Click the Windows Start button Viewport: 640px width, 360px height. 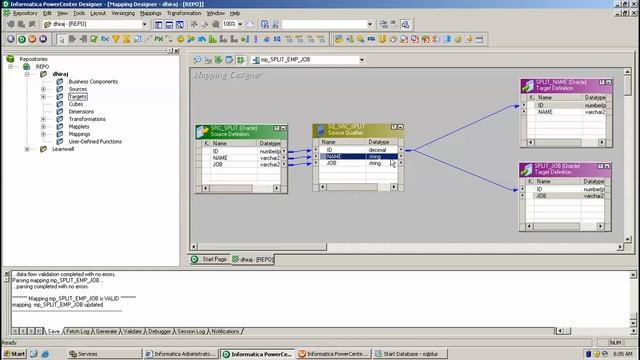(x=14, y=354)
